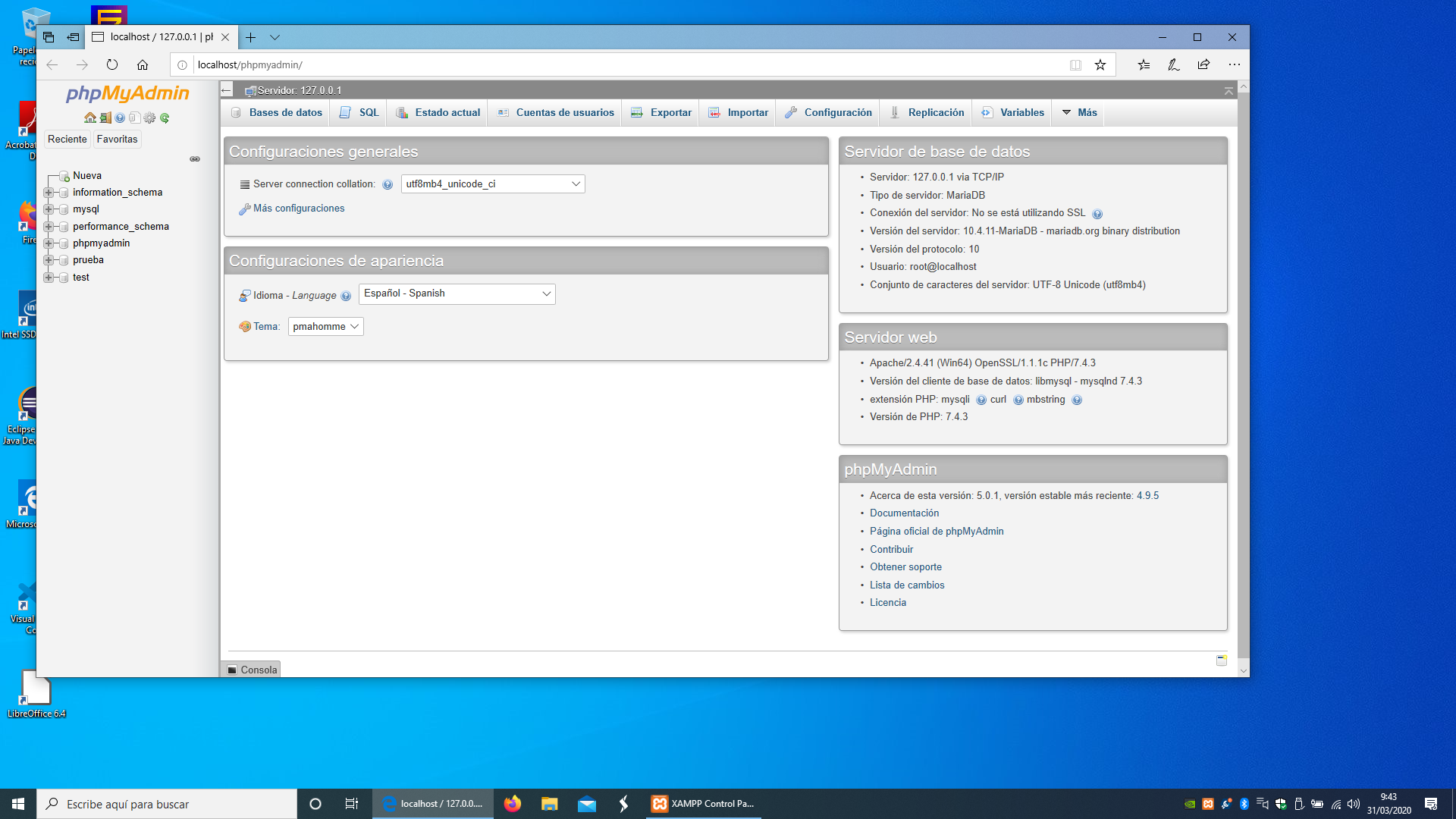This screenshot has height=819, width=1456.
Task: Click the Idioma Language help icon
Action: point(346,297)
